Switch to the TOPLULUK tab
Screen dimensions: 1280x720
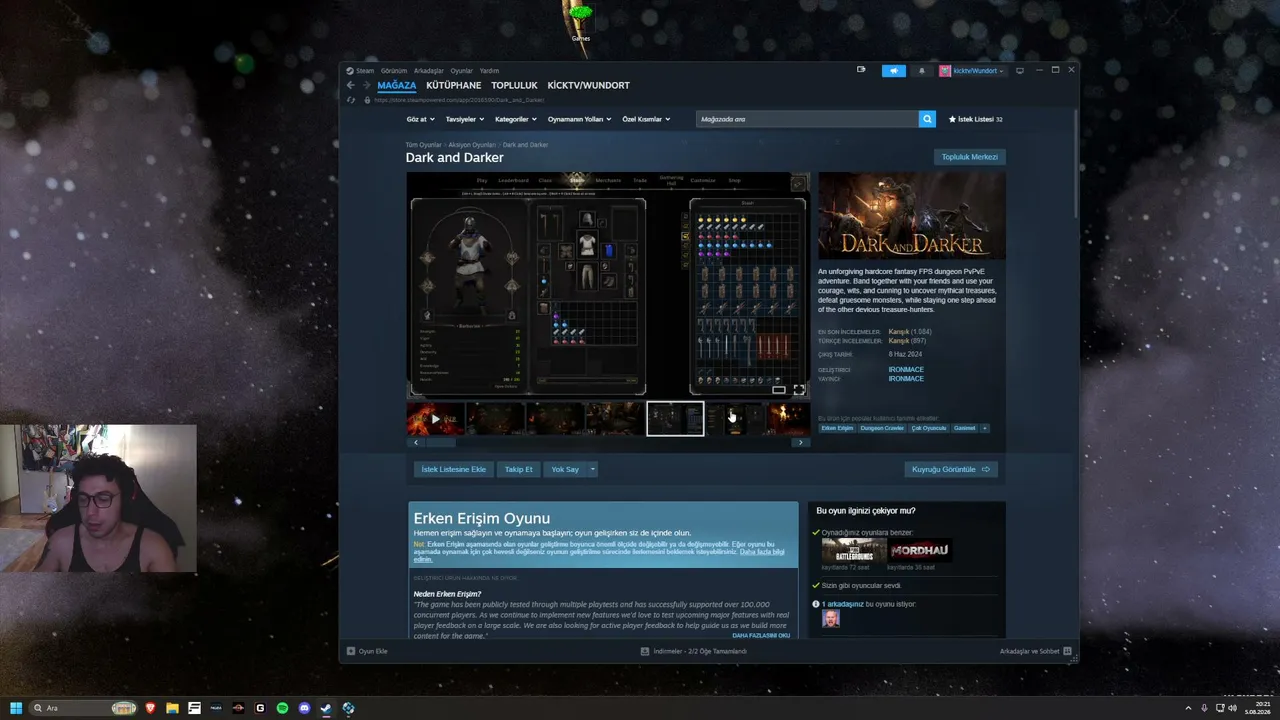[514, 86]
